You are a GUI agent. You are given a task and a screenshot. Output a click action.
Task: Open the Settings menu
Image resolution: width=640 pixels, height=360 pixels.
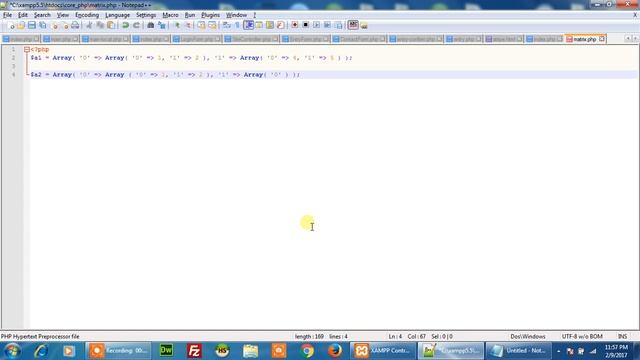point(146,15)
